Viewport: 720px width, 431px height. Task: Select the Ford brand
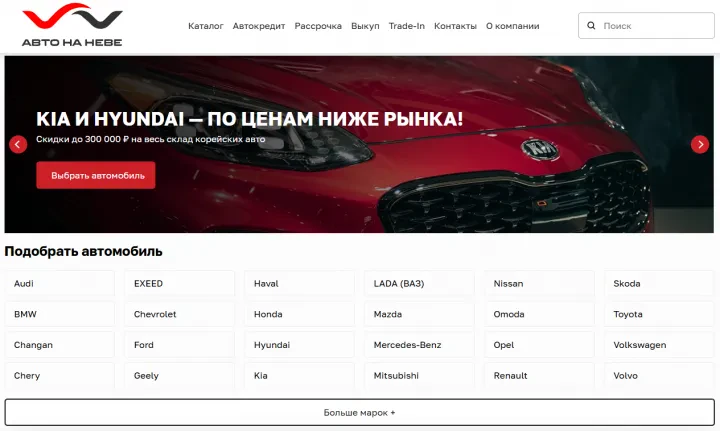[x=180, y=345]
